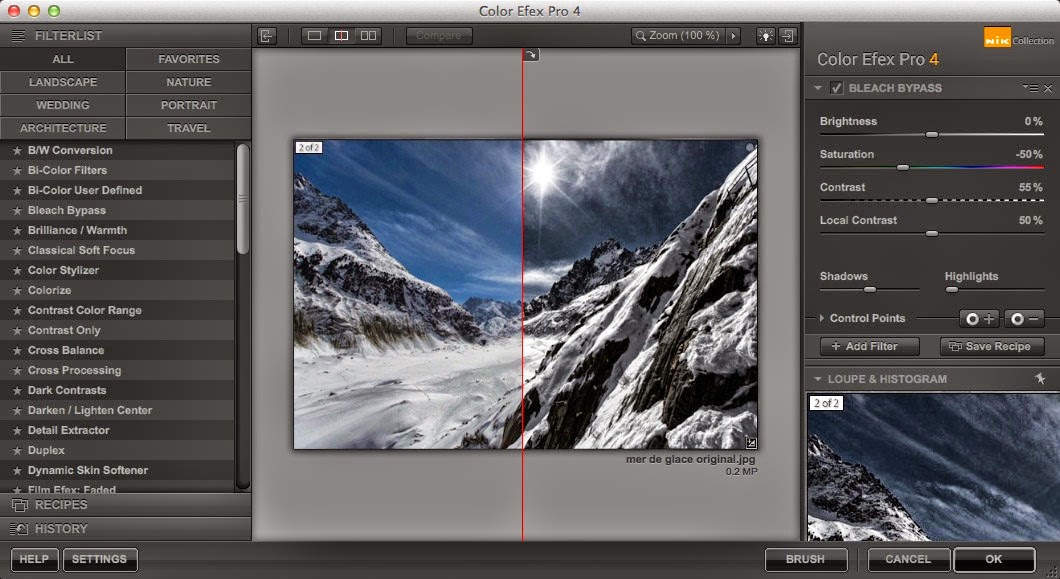Click the add positive control point icon

[x=979, y=318]
